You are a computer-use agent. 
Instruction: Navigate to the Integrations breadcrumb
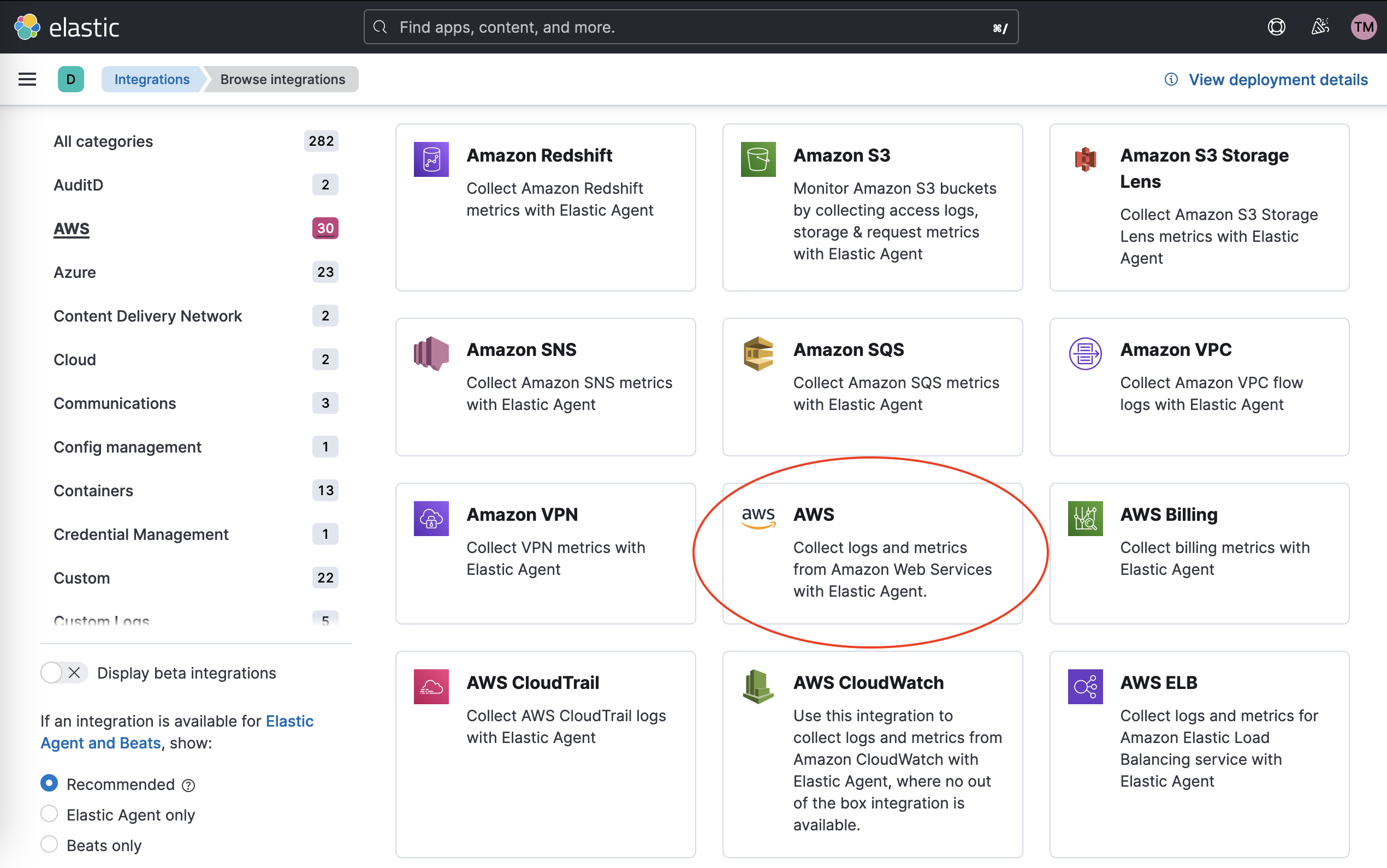coord(152,79)
